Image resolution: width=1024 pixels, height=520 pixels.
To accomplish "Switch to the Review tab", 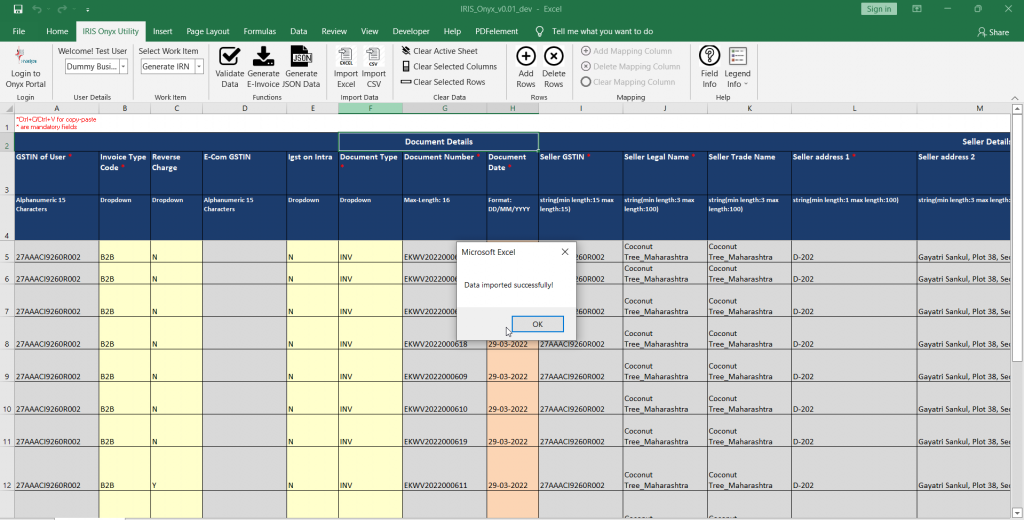I will point(334,31).
